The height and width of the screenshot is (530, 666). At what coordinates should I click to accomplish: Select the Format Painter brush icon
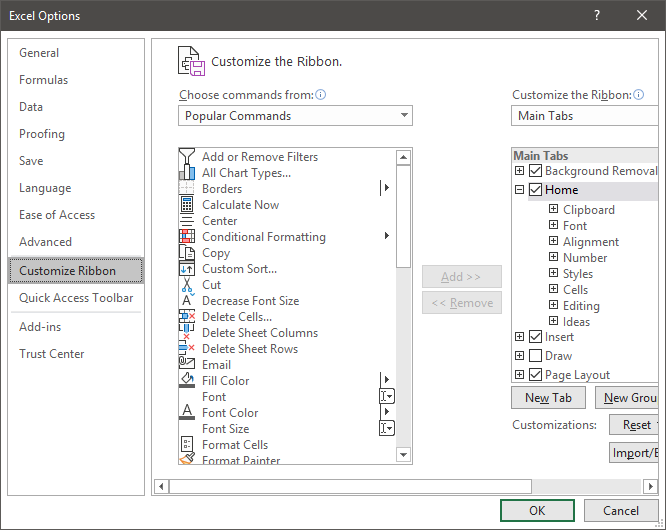187,459
